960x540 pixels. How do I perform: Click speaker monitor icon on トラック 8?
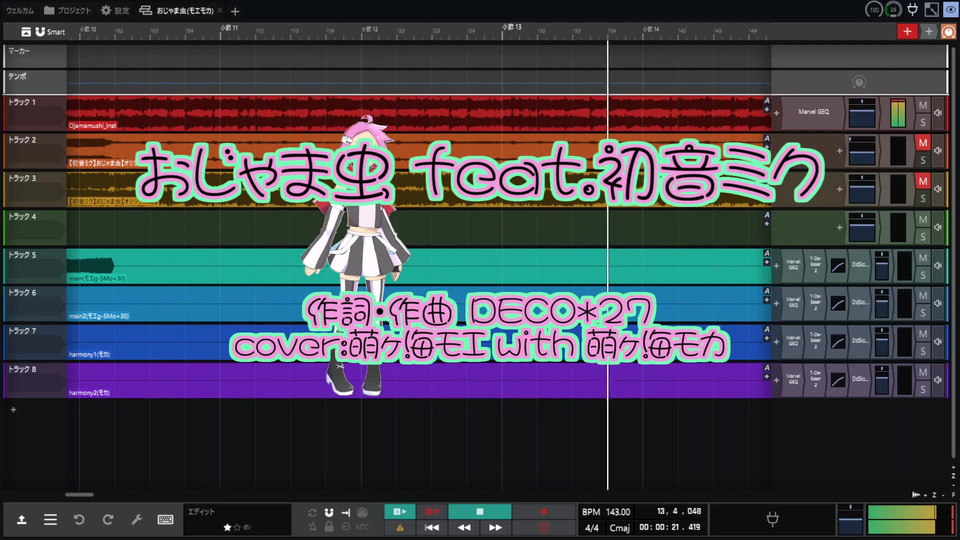938,380
